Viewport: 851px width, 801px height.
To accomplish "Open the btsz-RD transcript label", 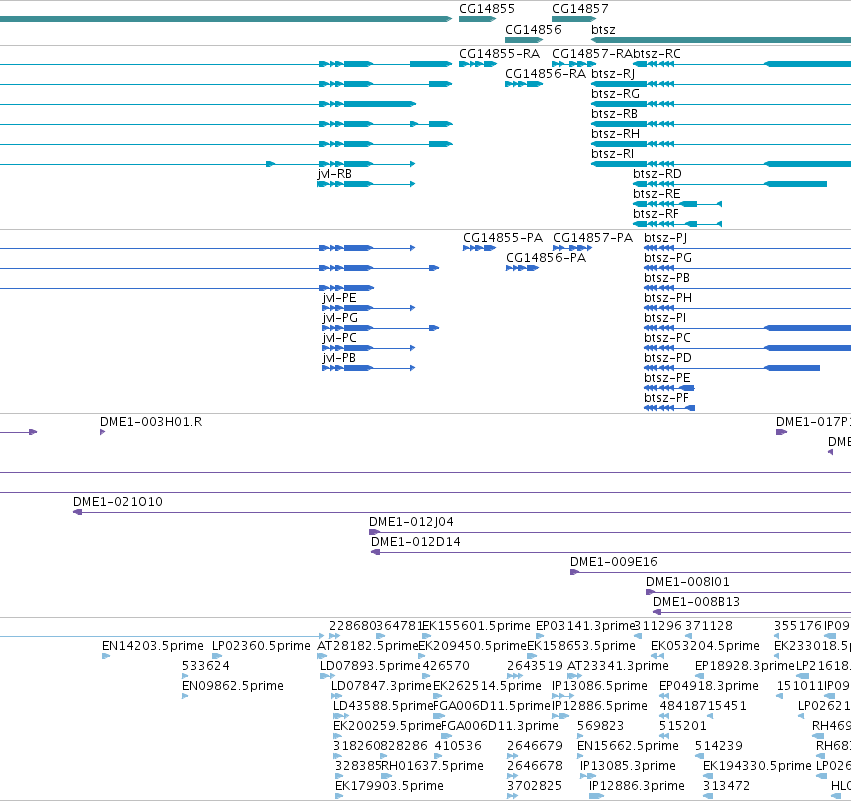I will pyautogui.click(x=657, y=174).
